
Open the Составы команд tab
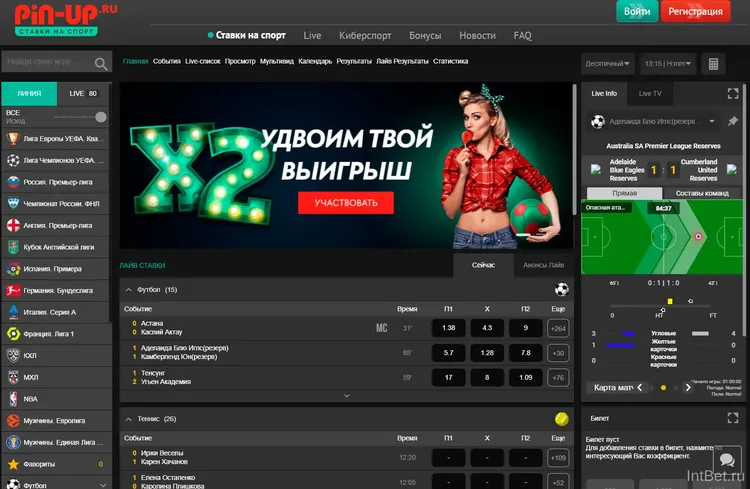pyautogui.click(x=702, y=193)
